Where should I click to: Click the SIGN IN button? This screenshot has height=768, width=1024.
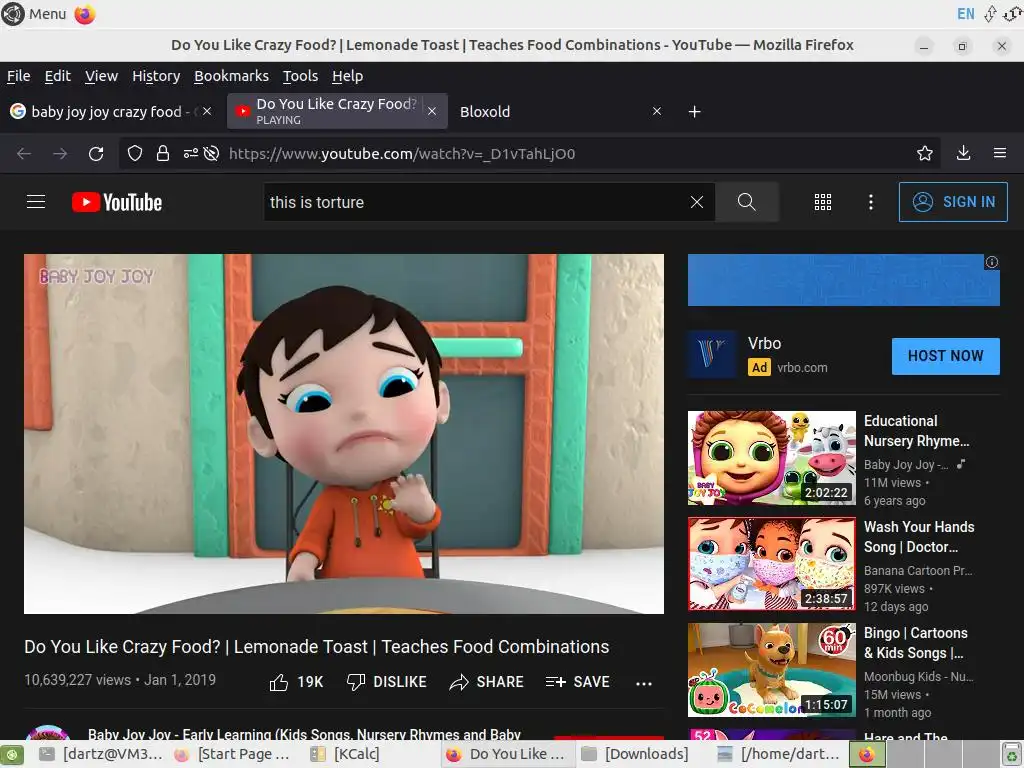(x=953, y=202)
